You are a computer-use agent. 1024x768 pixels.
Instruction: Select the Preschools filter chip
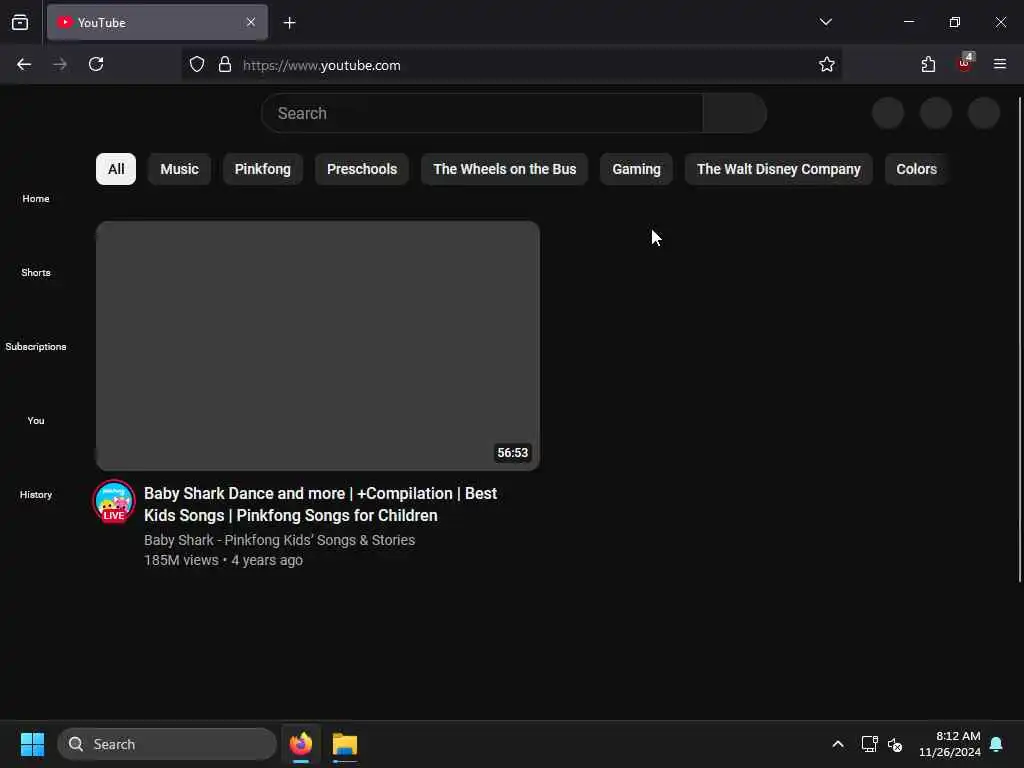click(362, 169)
